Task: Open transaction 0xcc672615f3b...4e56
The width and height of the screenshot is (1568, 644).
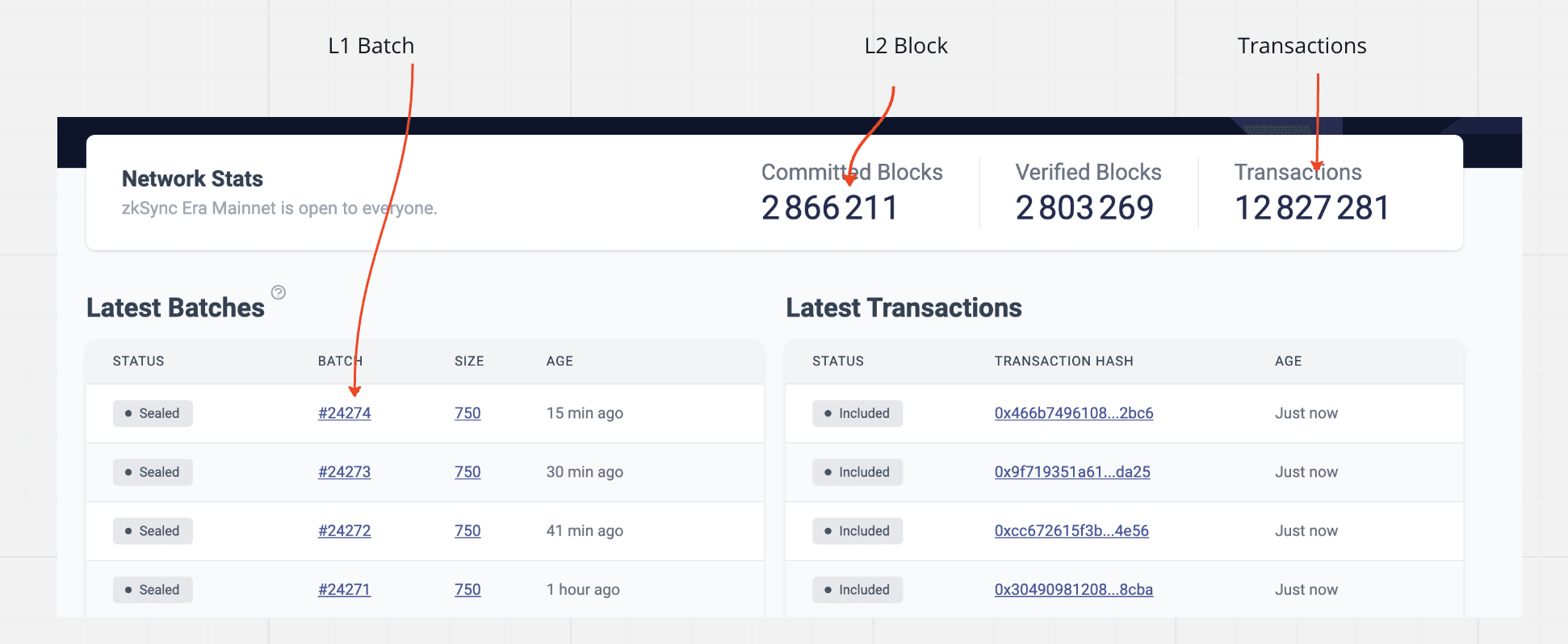Action: click(x=1071, y=531)
